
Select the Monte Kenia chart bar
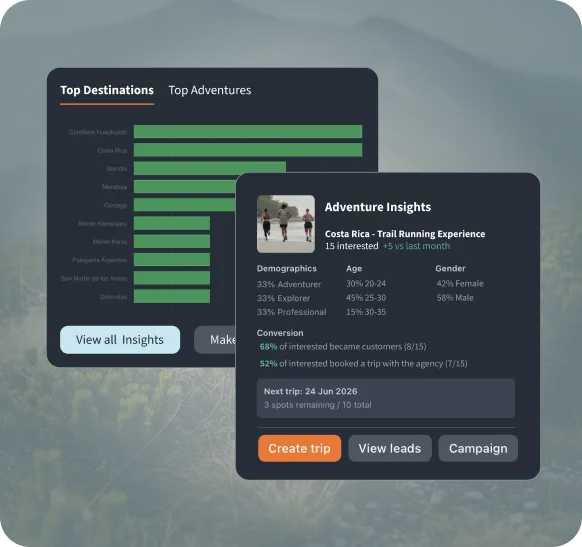172,241
